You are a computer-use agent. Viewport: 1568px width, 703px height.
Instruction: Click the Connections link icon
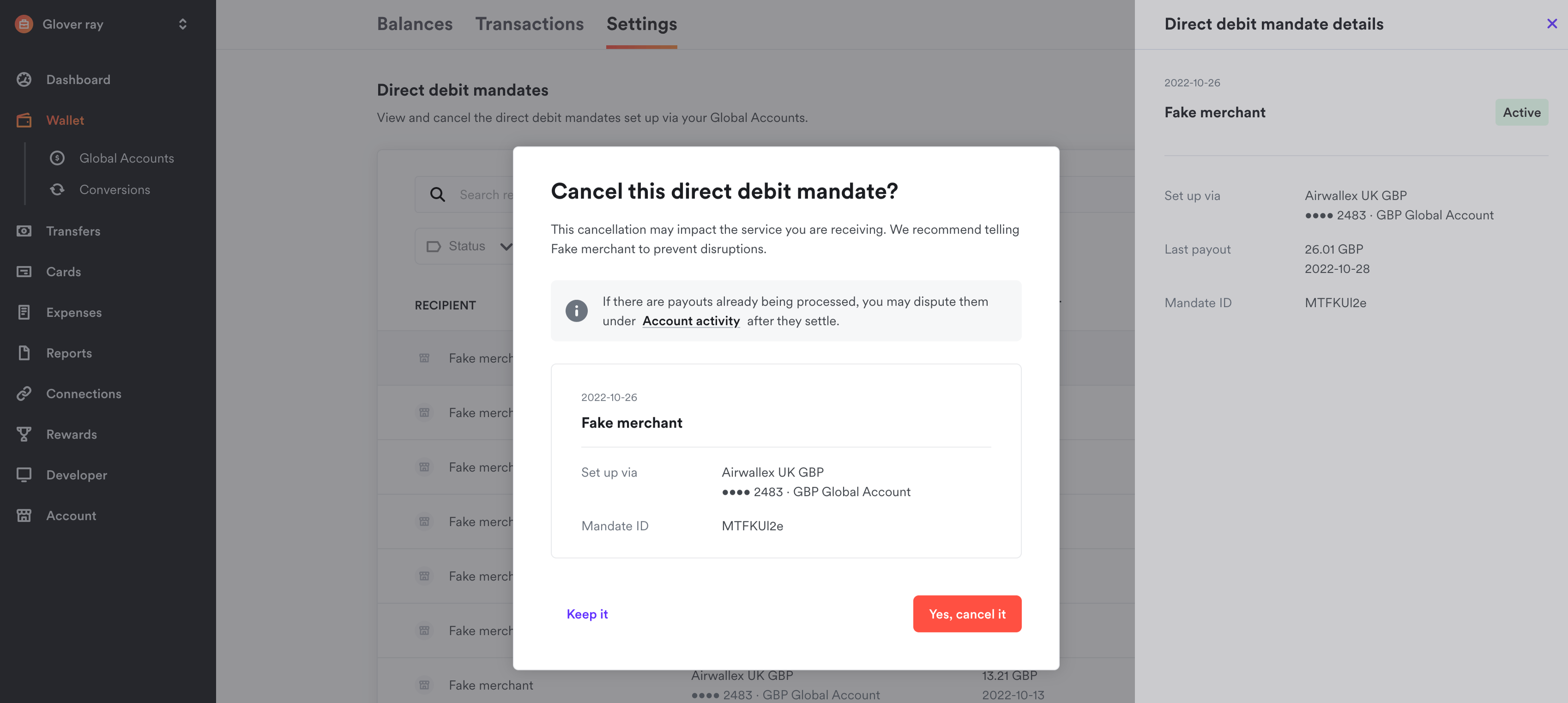(24, 394)
